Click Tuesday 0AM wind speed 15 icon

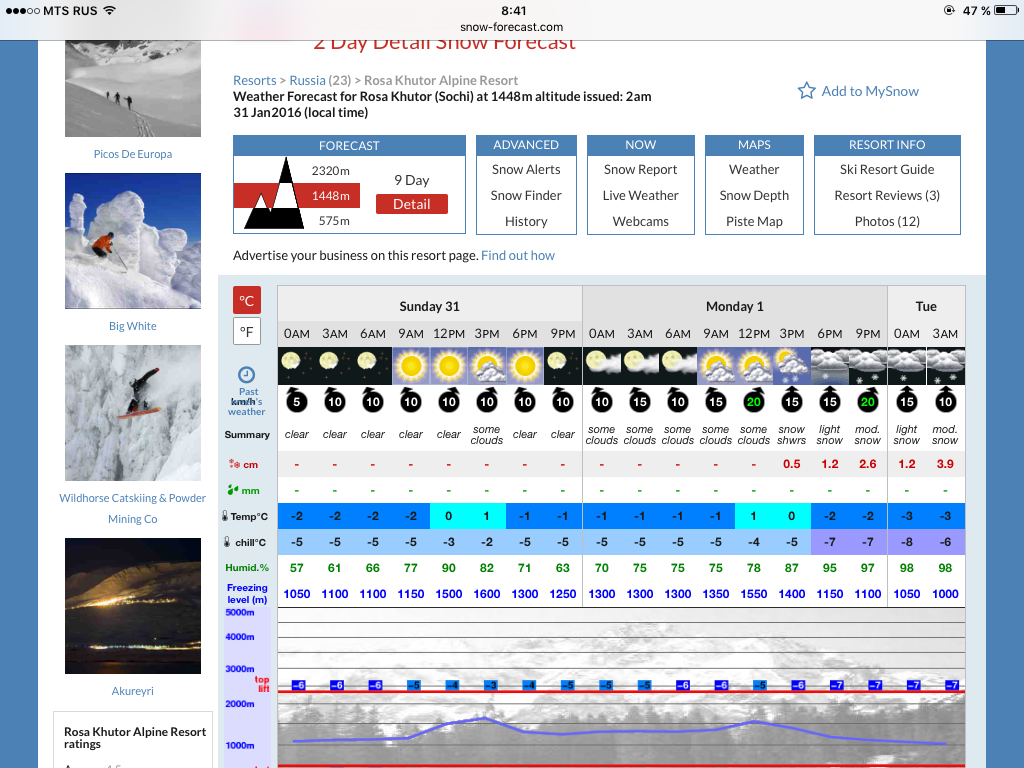coord(906,400)
